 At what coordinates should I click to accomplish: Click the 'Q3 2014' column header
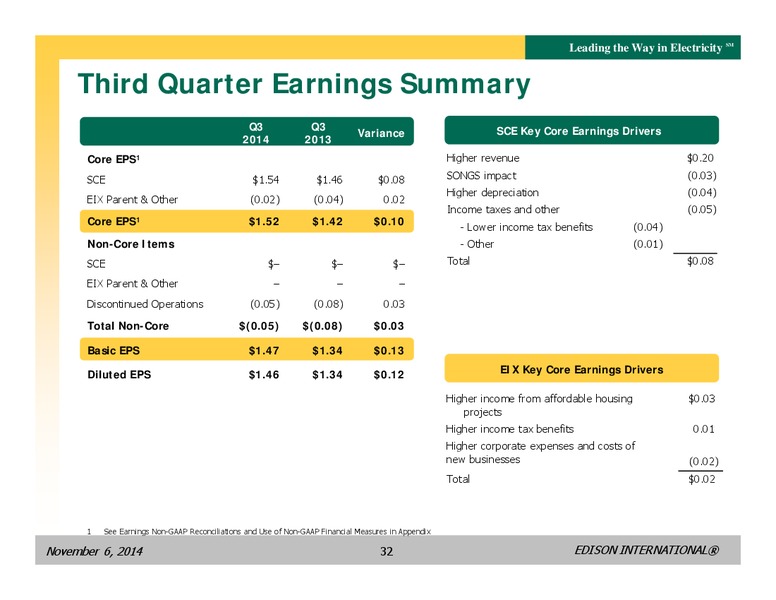coord(256,133)
